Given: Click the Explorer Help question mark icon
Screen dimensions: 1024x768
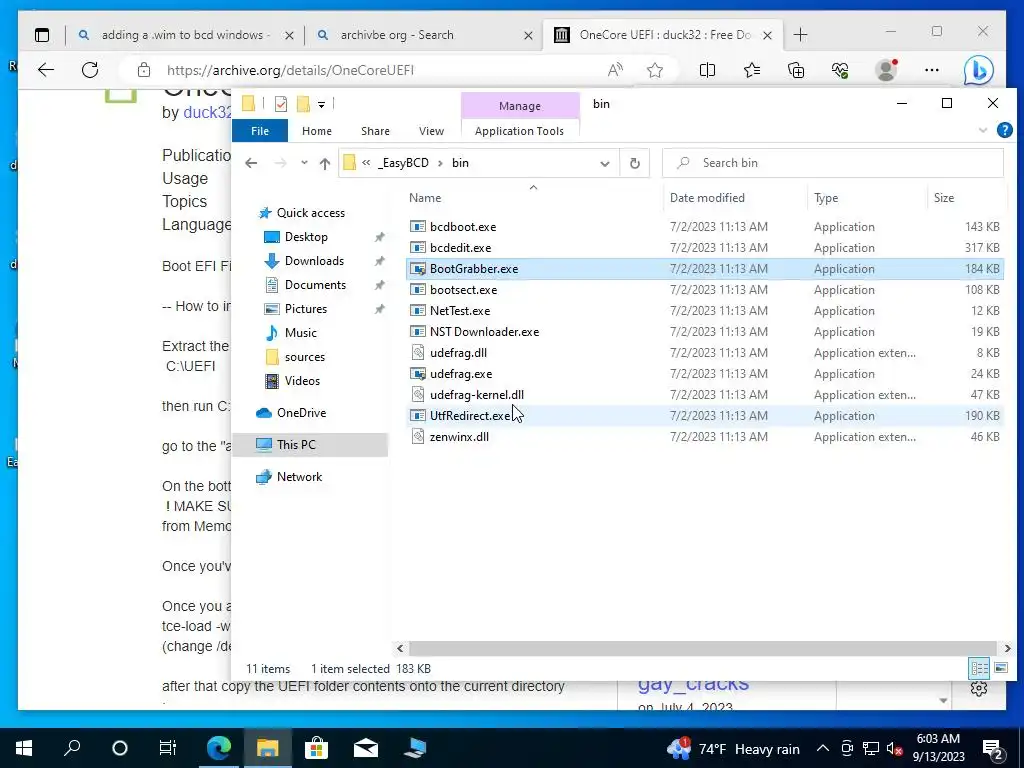Looking at the screenshot, I should pos(1004,131).
